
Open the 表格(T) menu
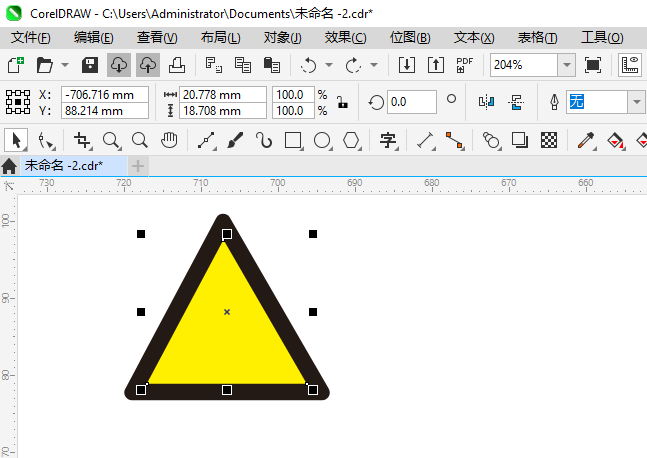(538, 38)
